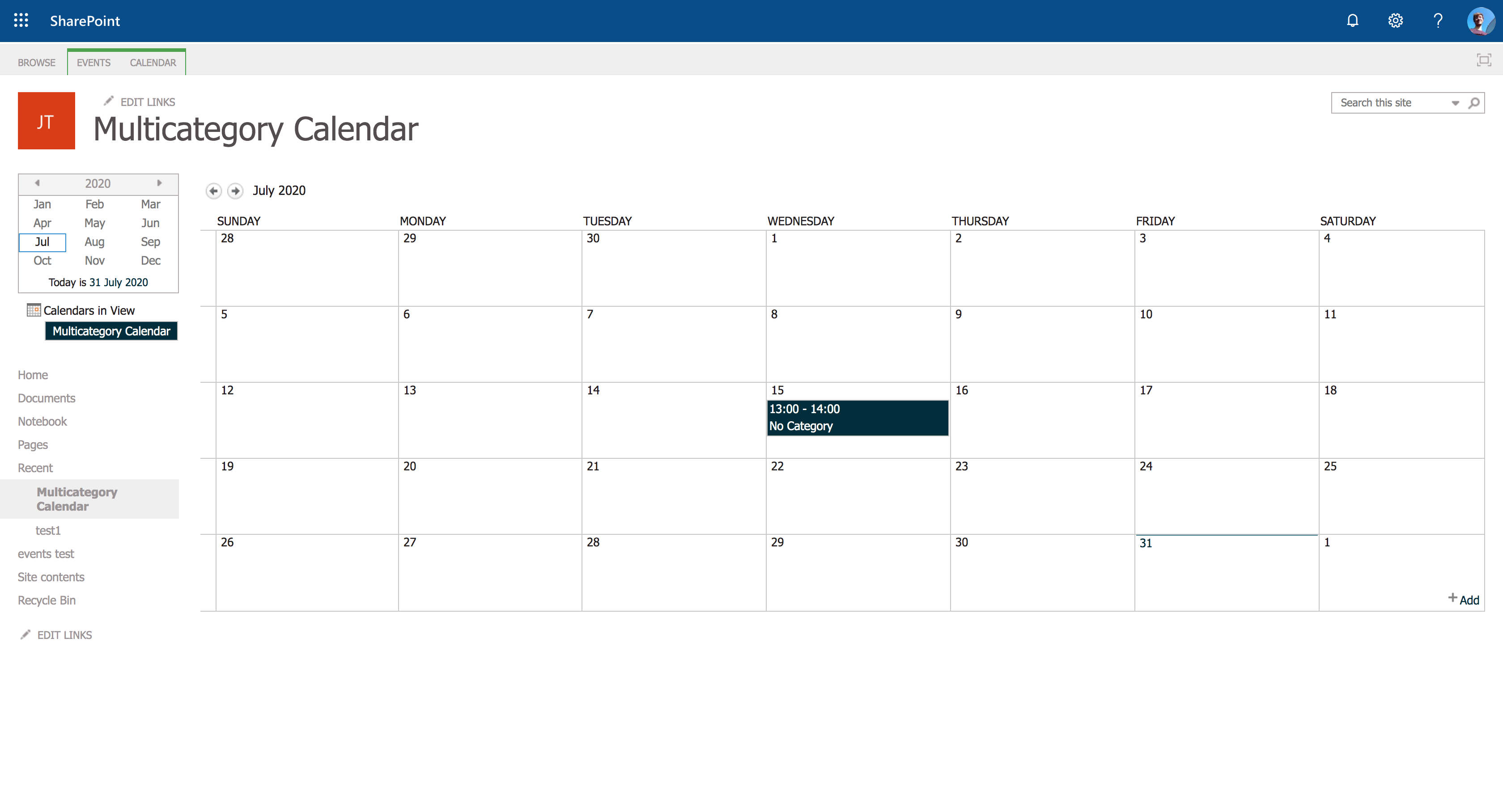Click the 2020 year expander in mini calendar

coord(98,183)
